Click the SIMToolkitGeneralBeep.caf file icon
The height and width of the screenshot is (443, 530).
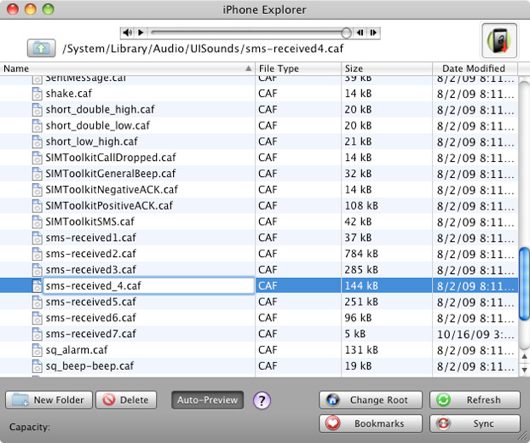pyautogui.click(x=37, y=174)
